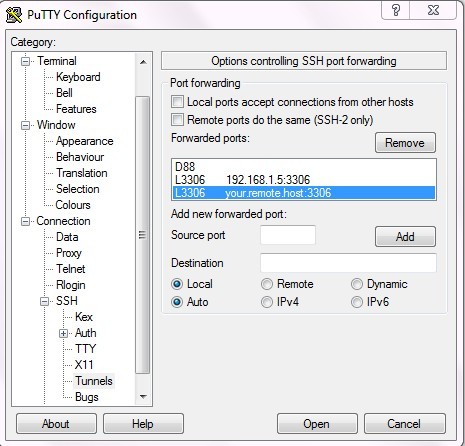
Task: Select the L3306 192.168.1.5:3306 forwarded port
Action: coord(304,180)
